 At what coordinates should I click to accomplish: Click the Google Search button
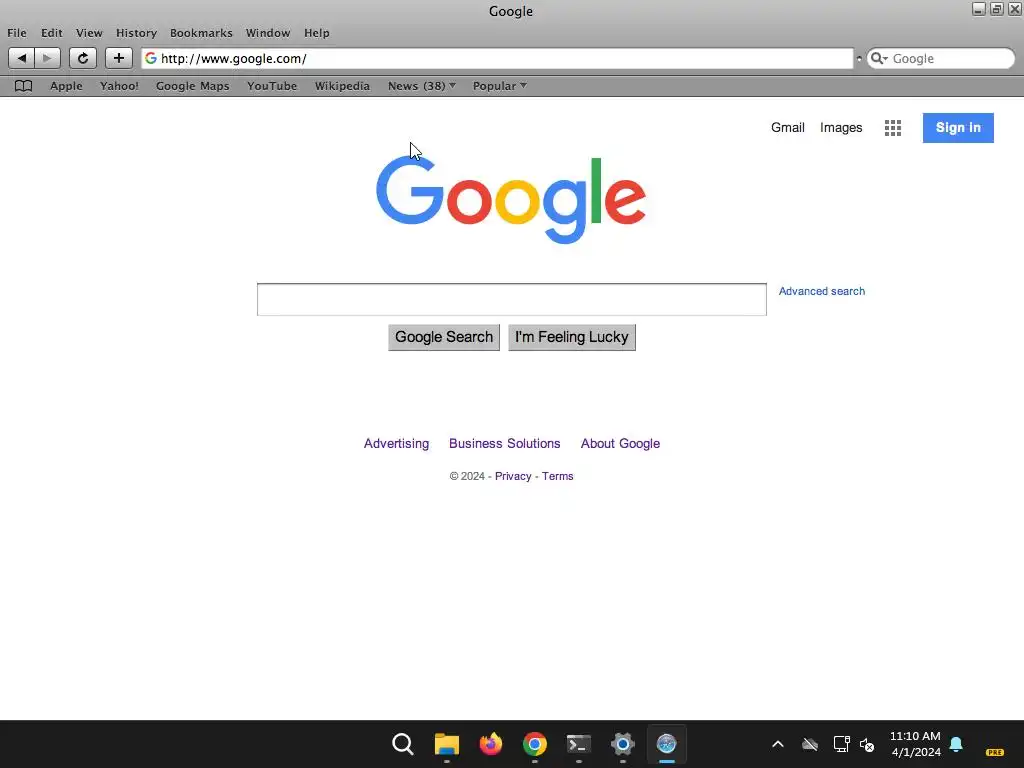pos(444,337)
